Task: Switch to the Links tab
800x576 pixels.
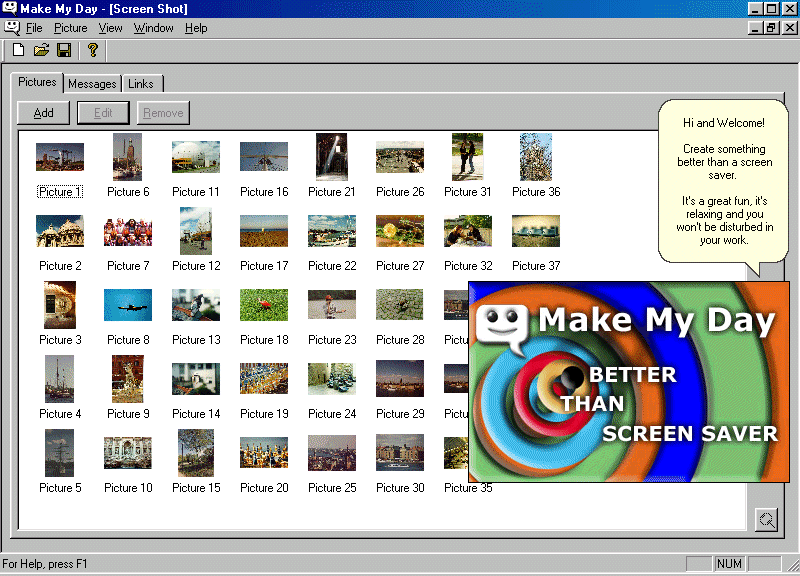Action: pyautogui.click(x=141, y=84)
